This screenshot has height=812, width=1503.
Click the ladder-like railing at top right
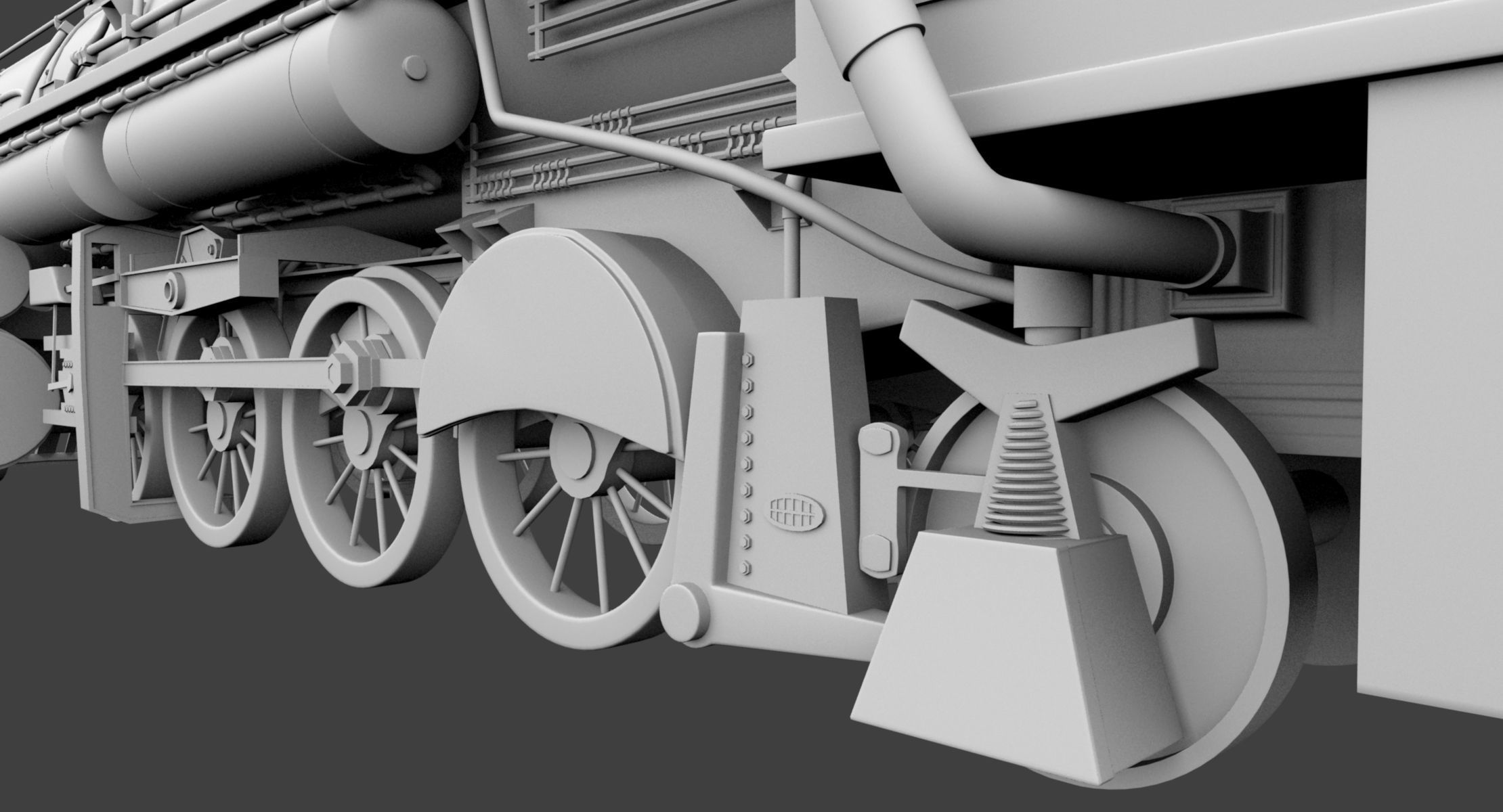548,30
